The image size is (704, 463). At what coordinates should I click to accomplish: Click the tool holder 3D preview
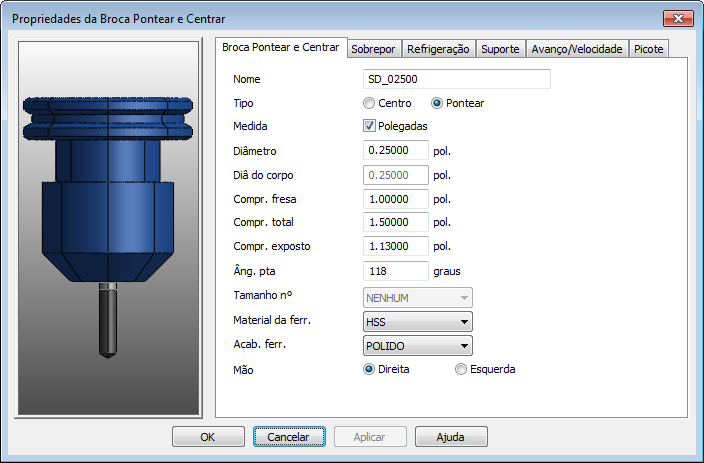click(x=108, y=229)
